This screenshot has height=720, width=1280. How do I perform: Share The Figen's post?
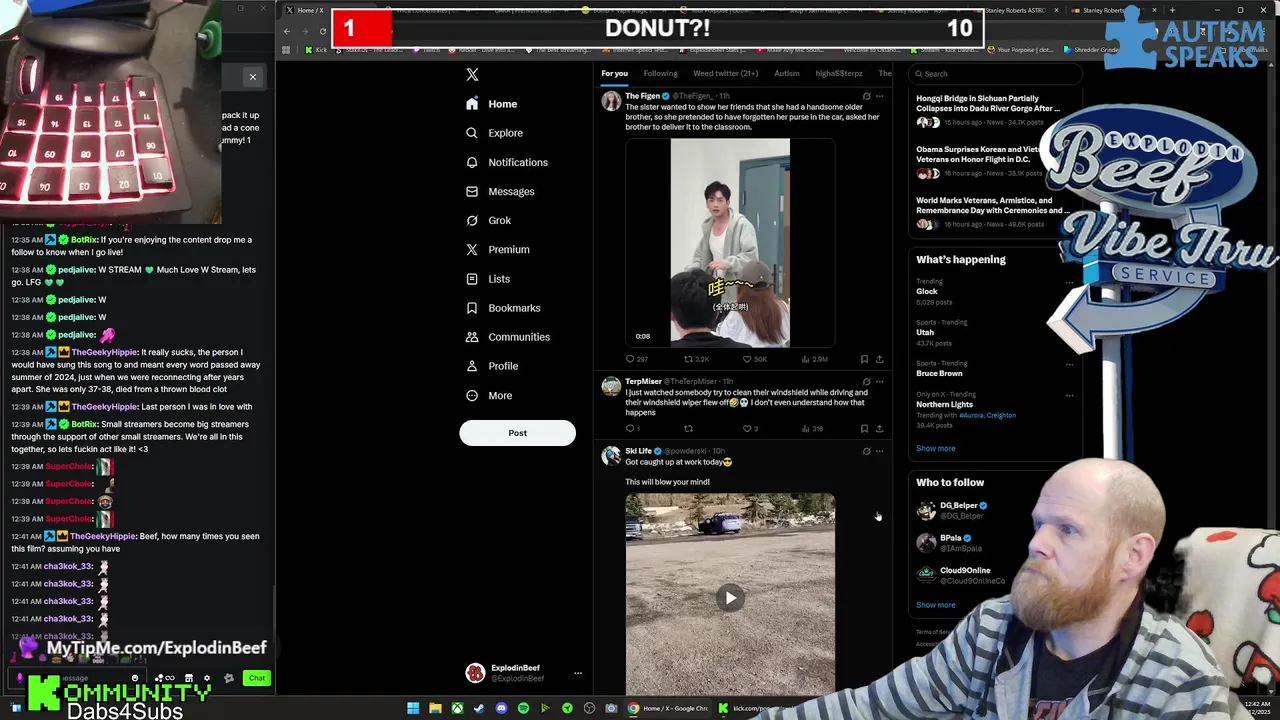879,359
